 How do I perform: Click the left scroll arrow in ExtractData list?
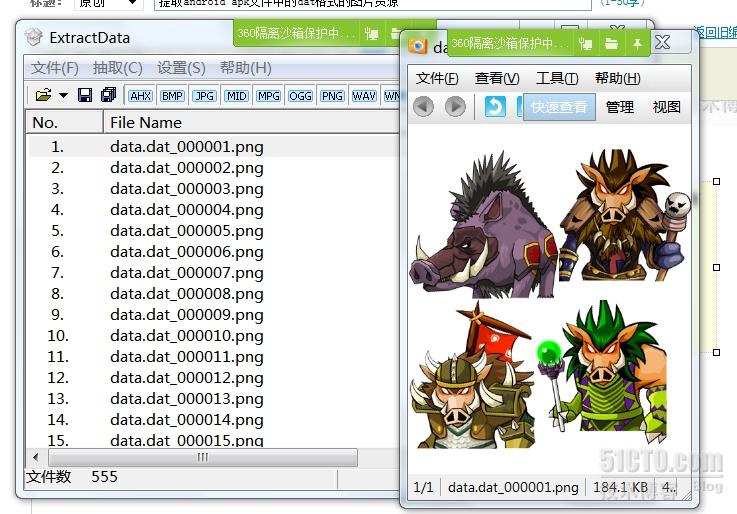(x=36, y=457)
